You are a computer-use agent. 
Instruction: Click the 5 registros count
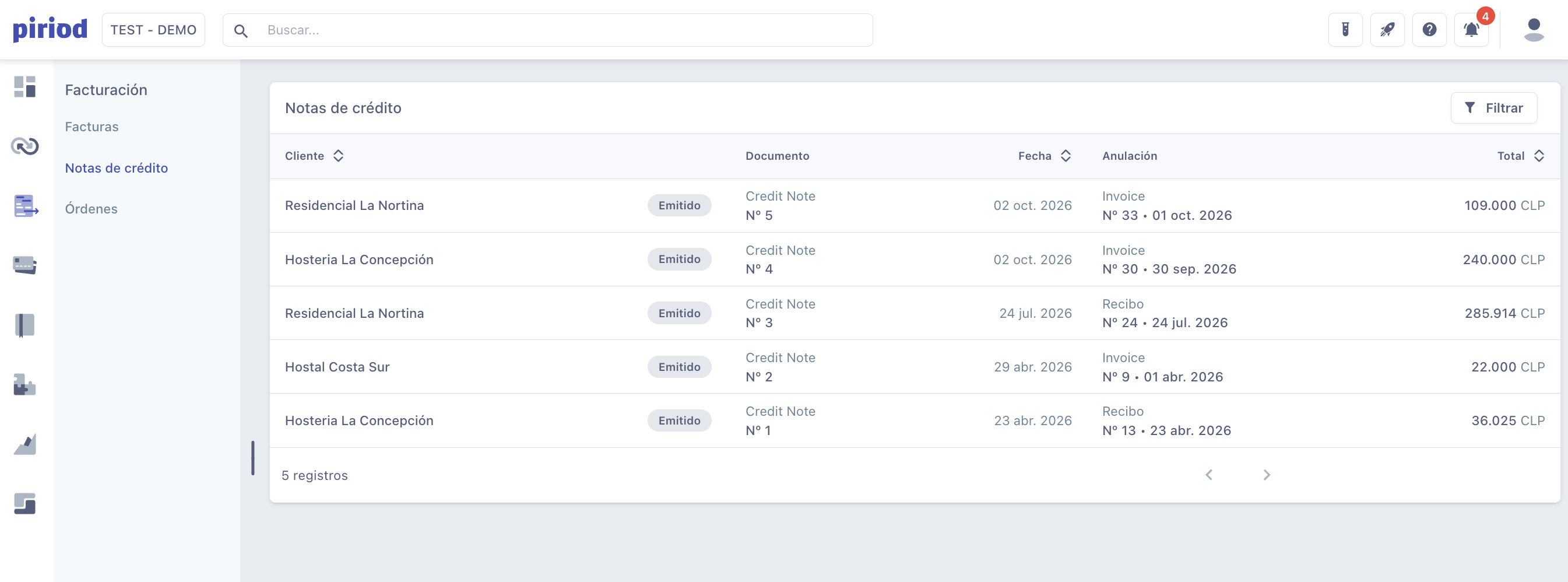point(315,475)
